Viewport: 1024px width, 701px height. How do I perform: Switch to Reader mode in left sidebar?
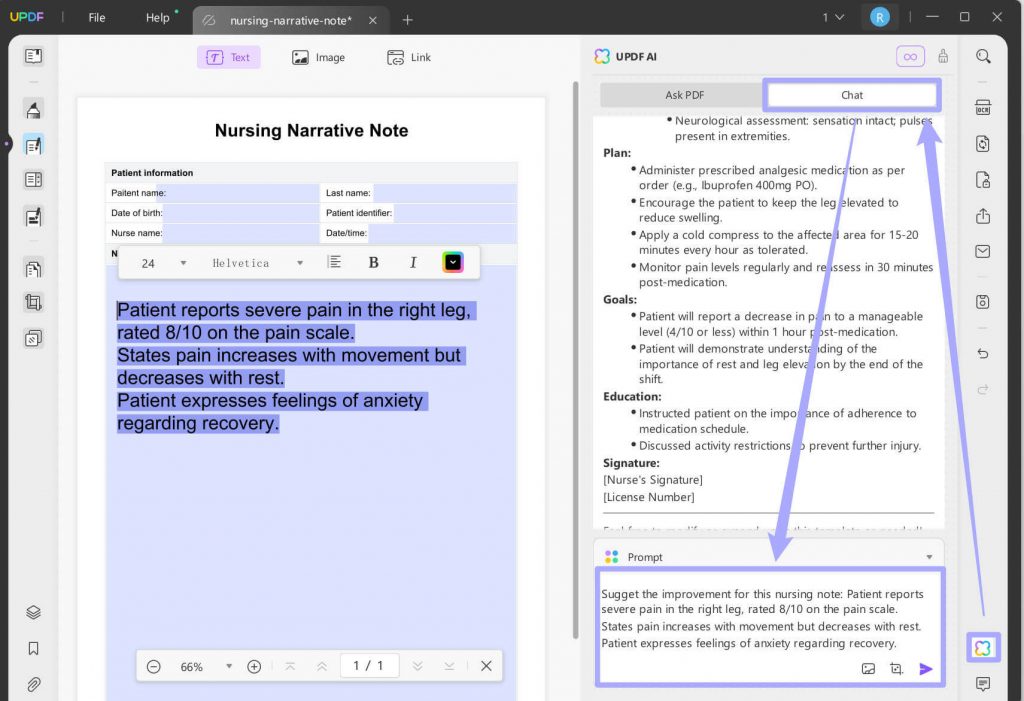click(33, 57)
